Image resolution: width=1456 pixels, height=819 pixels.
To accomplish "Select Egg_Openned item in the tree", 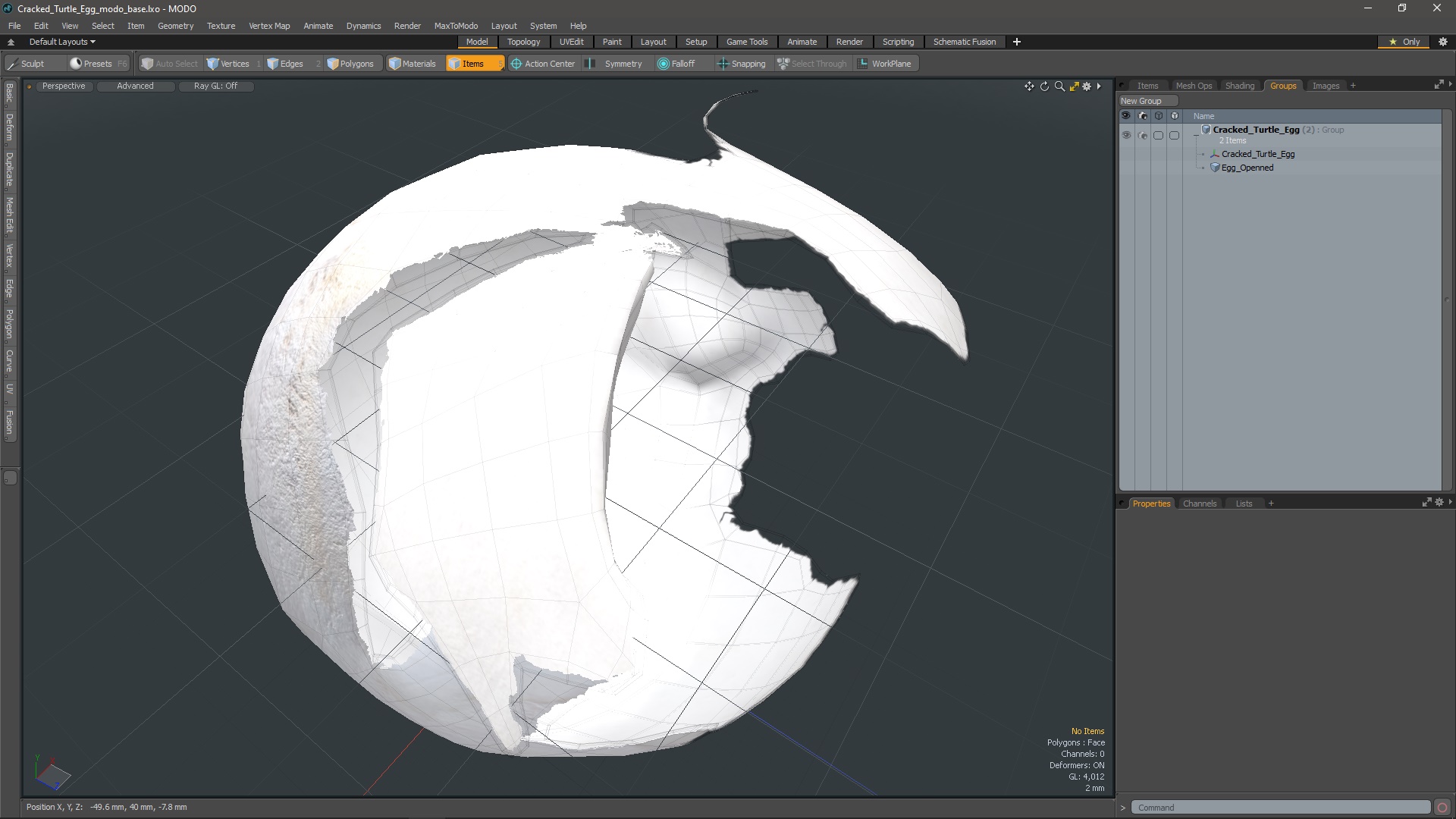I will coord(1247,168).
